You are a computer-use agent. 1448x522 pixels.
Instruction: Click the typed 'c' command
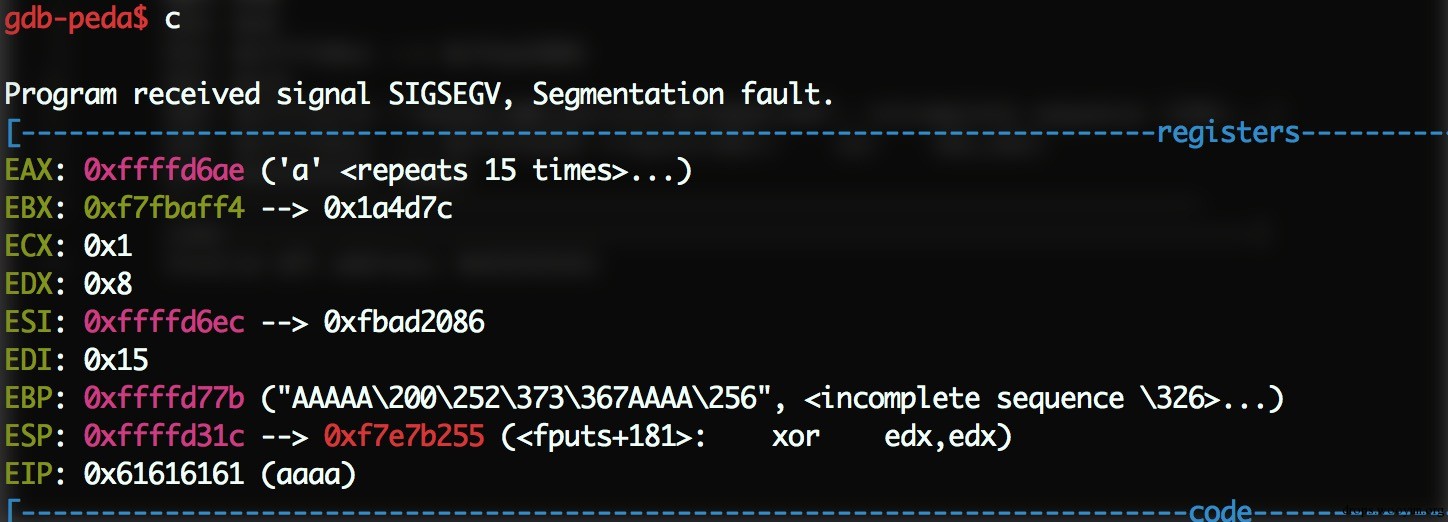[173, 22]
